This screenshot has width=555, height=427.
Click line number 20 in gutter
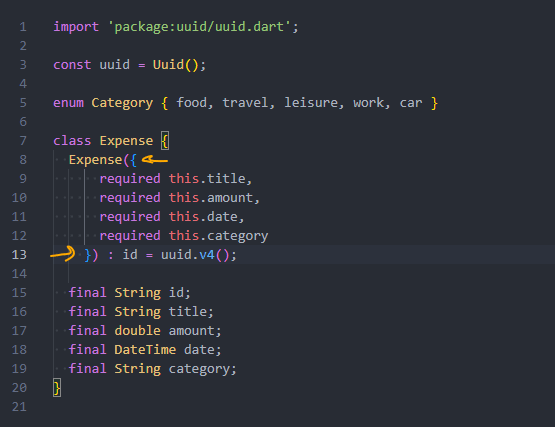(x=19, y=388)
